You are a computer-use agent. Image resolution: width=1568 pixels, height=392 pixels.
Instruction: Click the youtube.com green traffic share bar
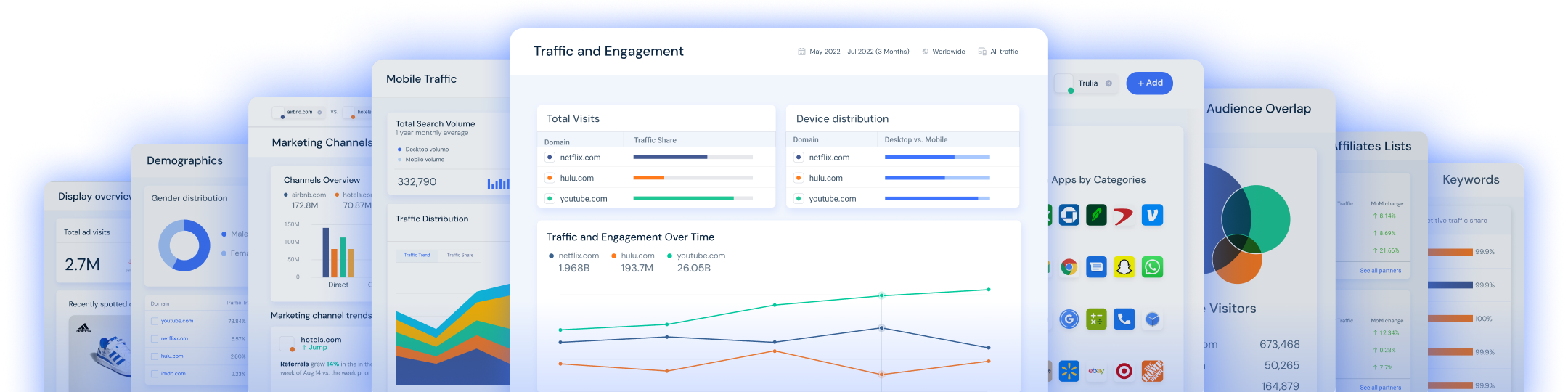[x=683, y=198]
